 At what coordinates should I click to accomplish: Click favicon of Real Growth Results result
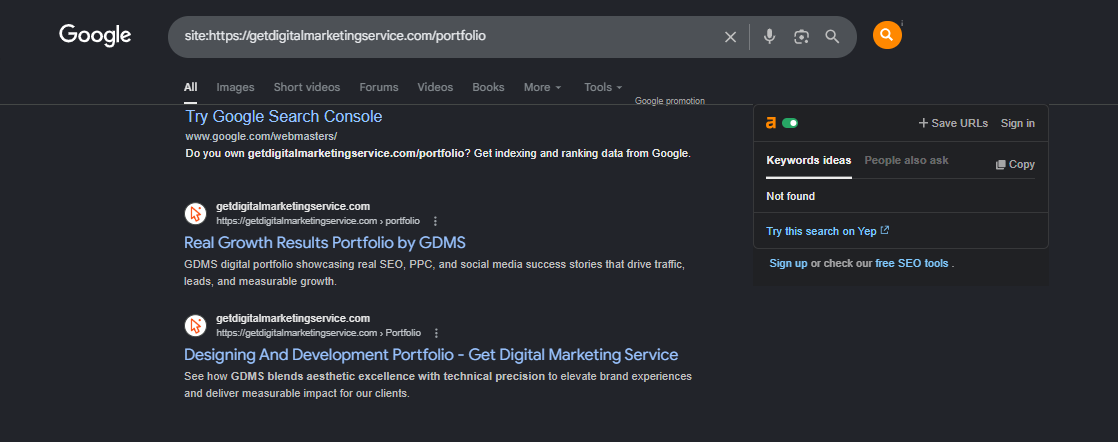tap(195, 213)
